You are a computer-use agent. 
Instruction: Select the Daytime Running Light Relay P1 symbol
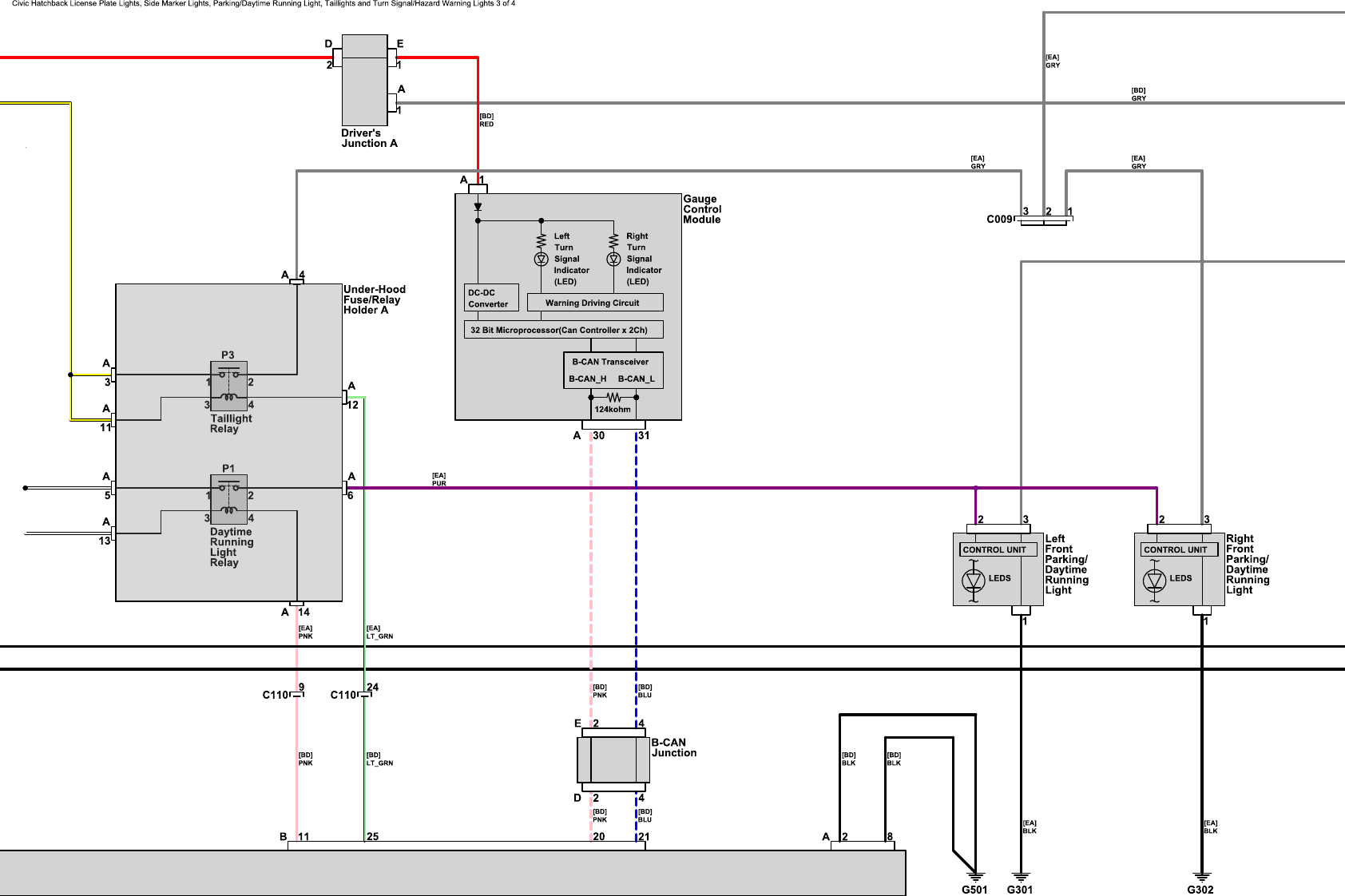(x=230, y=501)
